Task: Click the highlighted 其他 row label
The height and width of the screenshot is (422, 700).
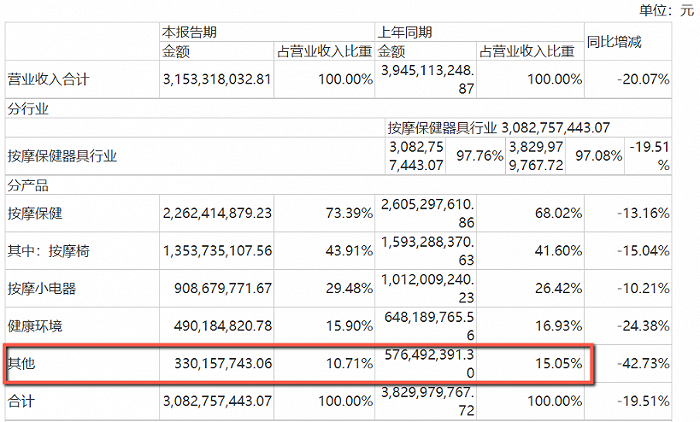Action: pyautogui.click(x=22, y=365)
